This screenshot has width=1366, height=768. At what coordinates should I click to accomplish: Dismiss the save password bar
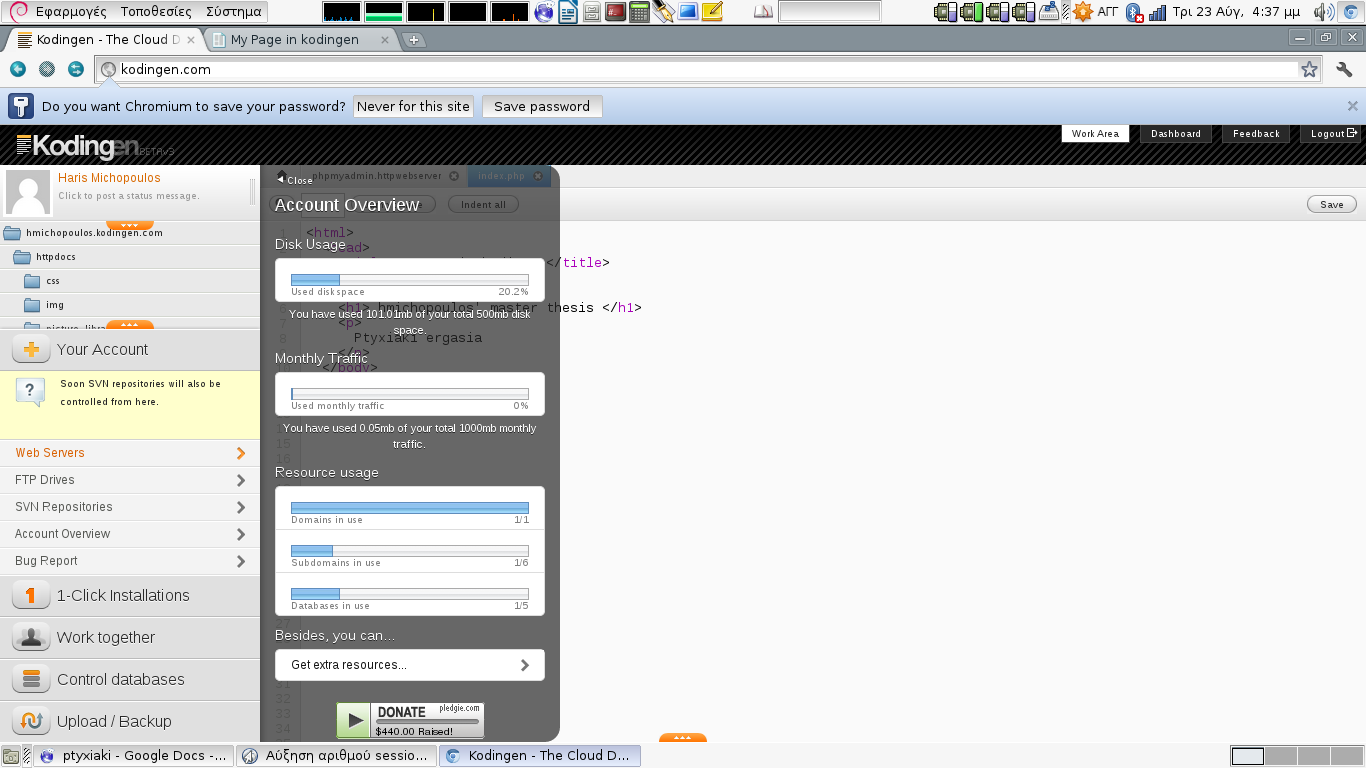[1352, 106]
